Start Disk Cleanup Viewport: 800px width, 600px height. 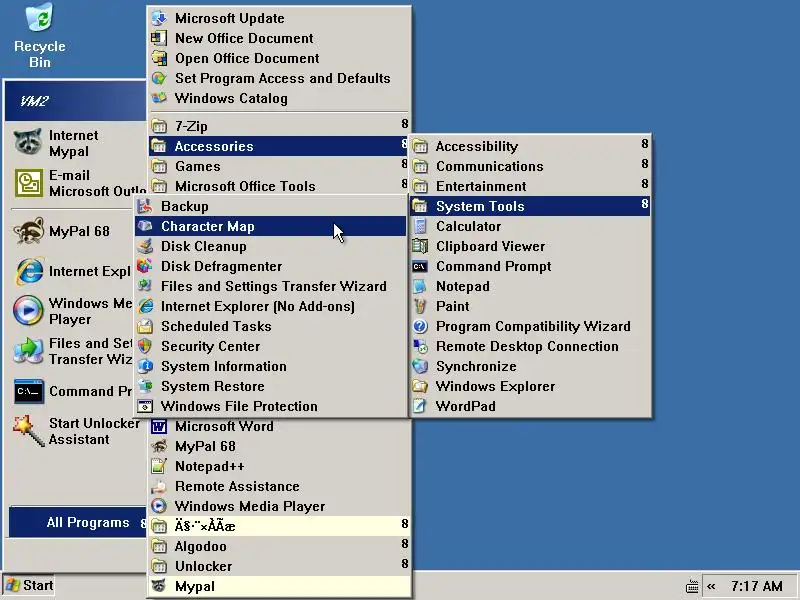click(x=270, y=246)
